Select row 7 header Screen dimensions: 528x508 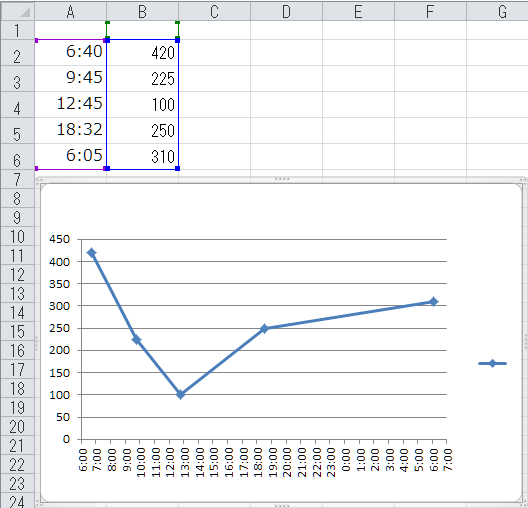click(18, 179)
